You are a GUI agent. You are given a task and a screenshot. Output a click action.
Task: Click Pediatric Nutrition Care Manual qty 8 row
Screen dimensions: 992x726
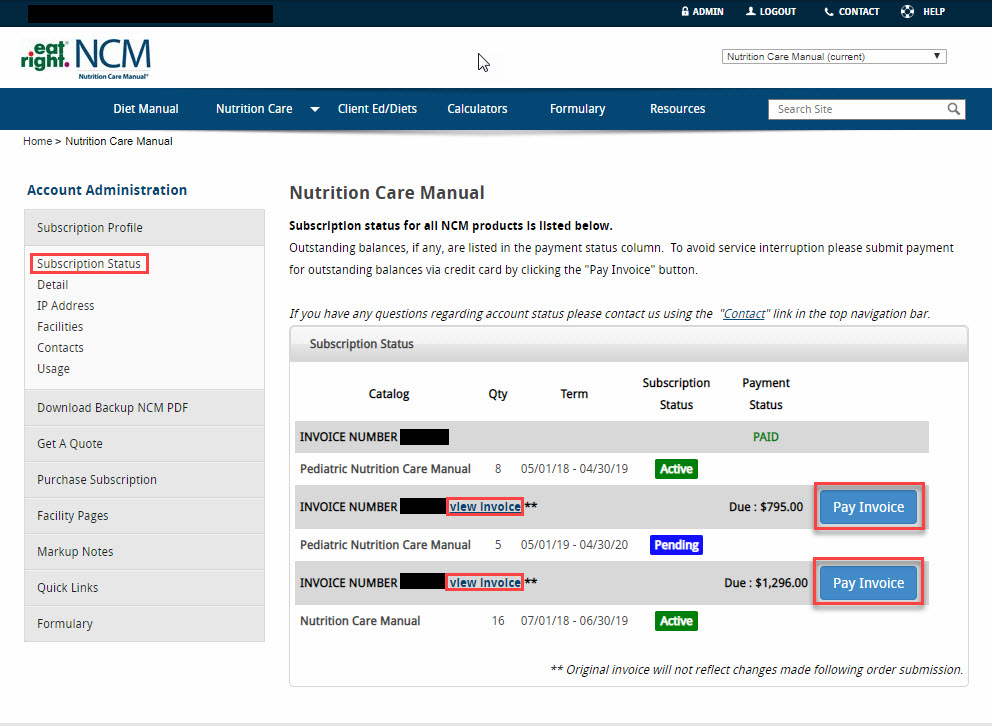(612, 469)
